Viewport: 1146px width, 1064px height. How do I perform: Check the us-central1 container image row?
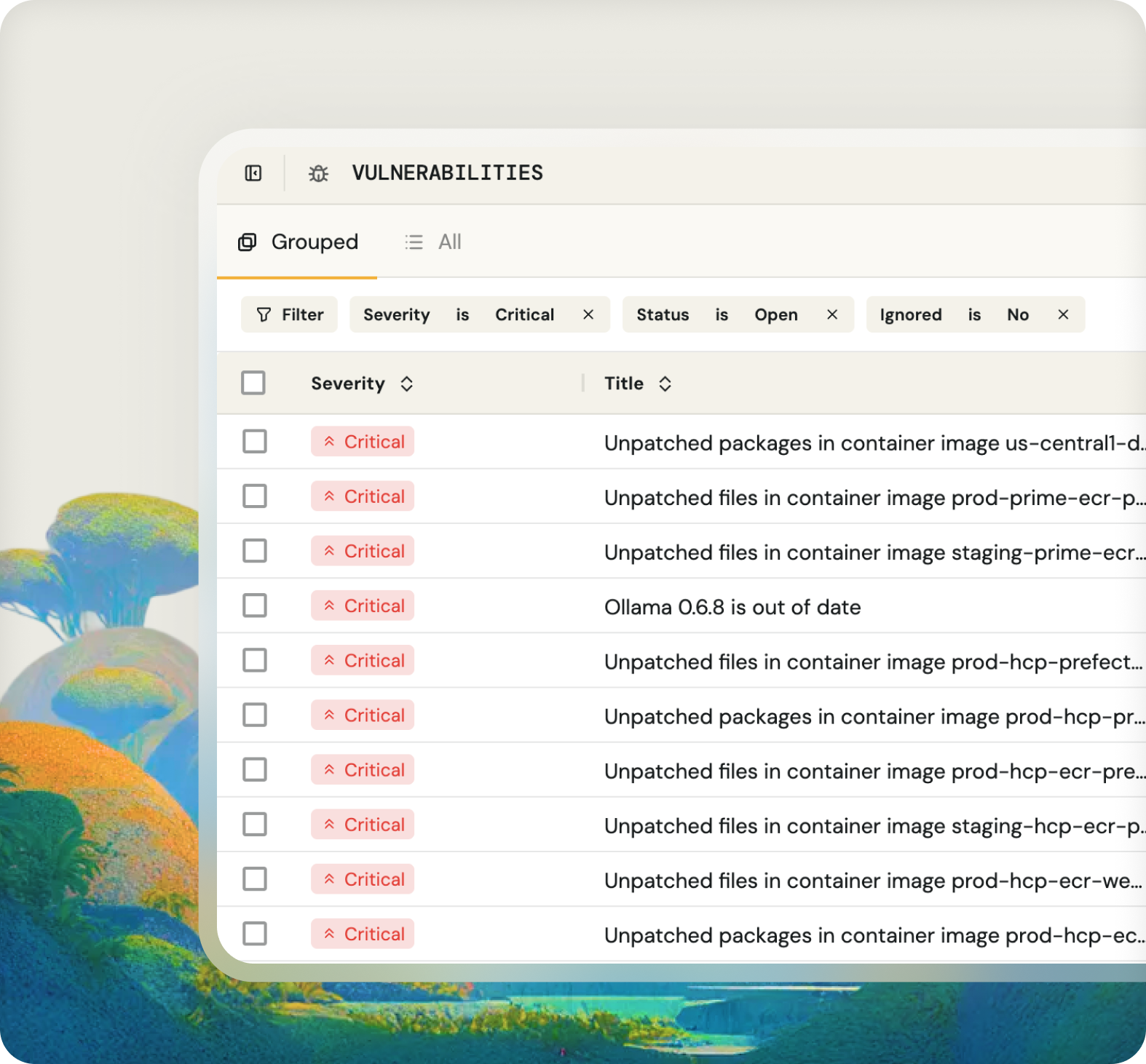click(255, 441)
